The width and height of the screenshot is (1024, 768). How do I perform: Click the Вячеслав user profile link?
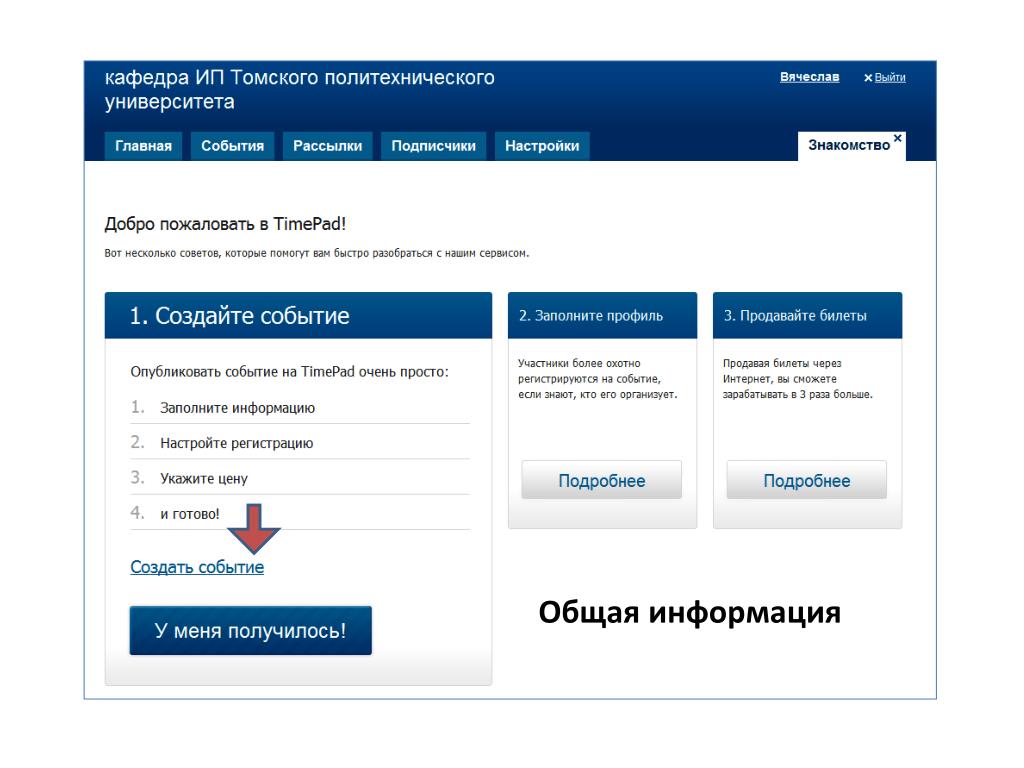point(809,77)
